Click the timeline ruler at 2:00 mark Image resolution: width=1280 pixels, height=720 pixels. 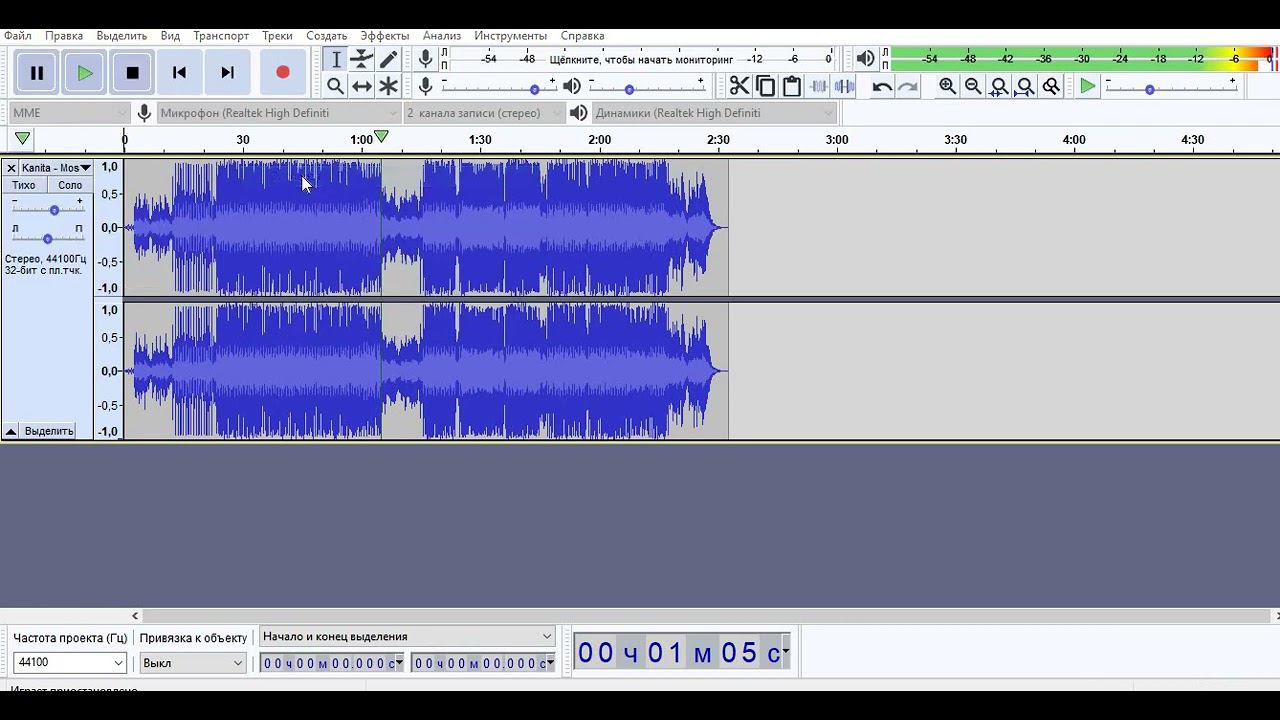tap(599, 140)
